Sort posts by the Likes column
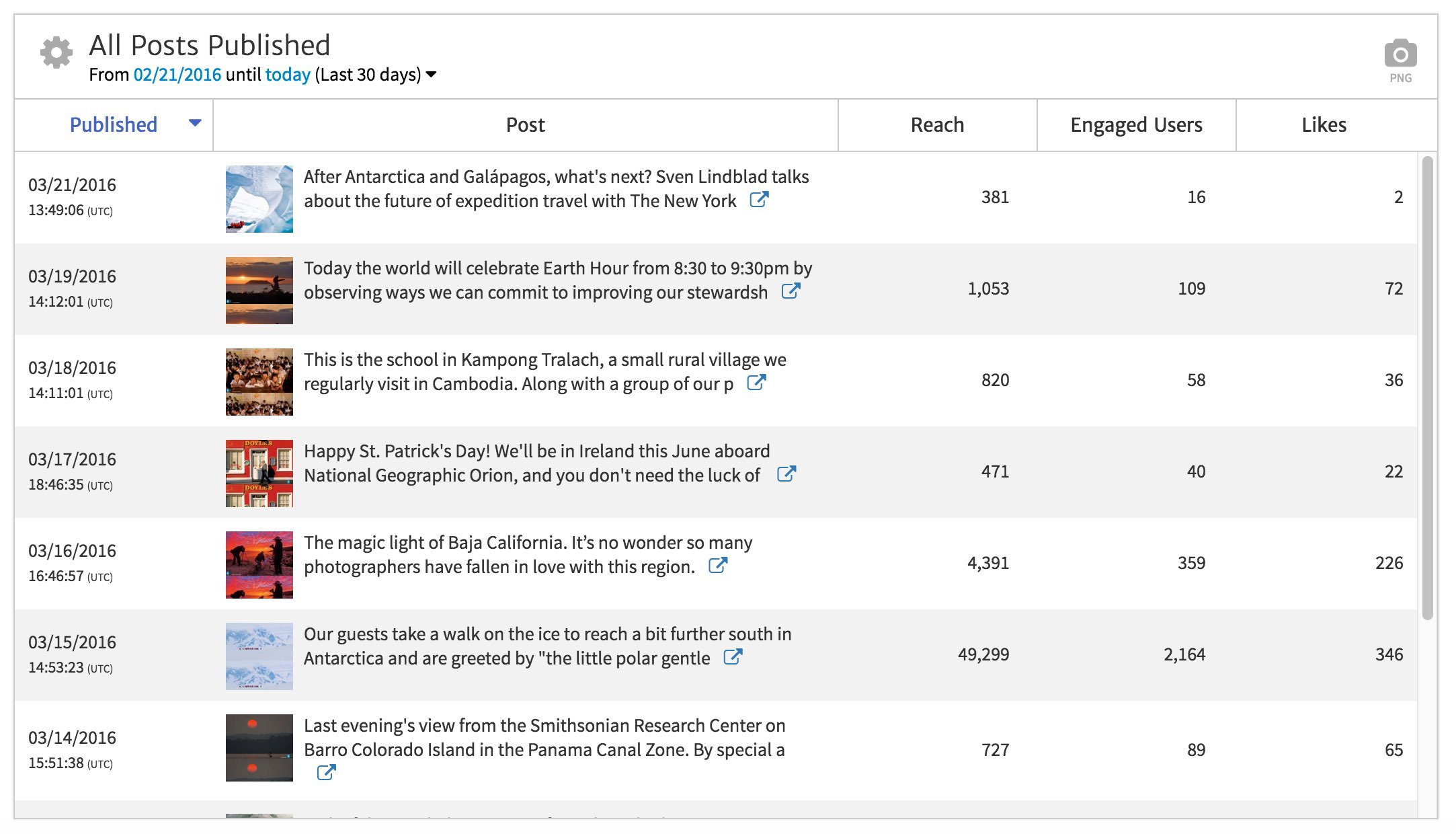 pyautogui.click(x=1322, y=124)
